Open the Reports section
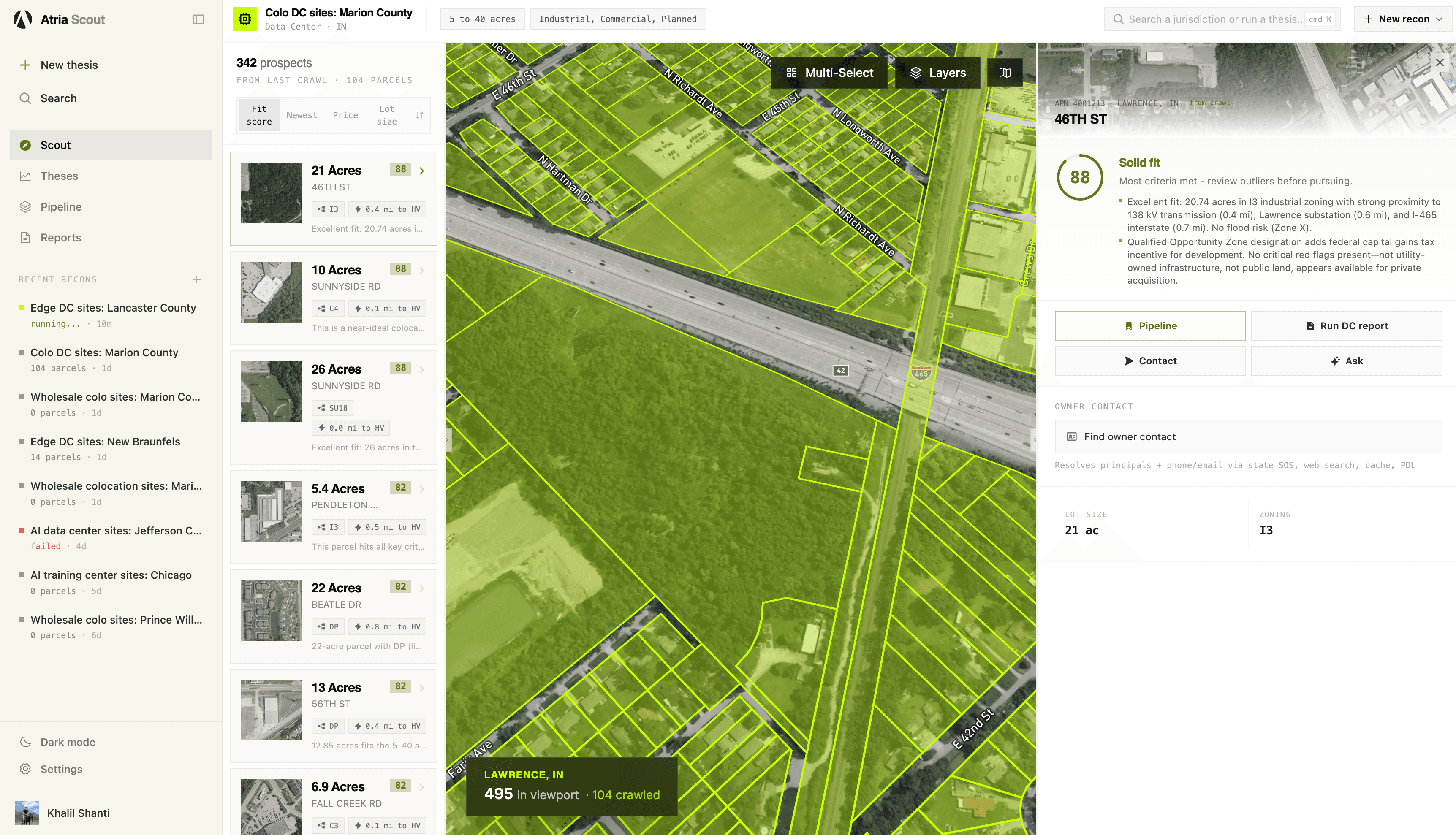The width and height of the screenshot is (1456, 835). 111,237
